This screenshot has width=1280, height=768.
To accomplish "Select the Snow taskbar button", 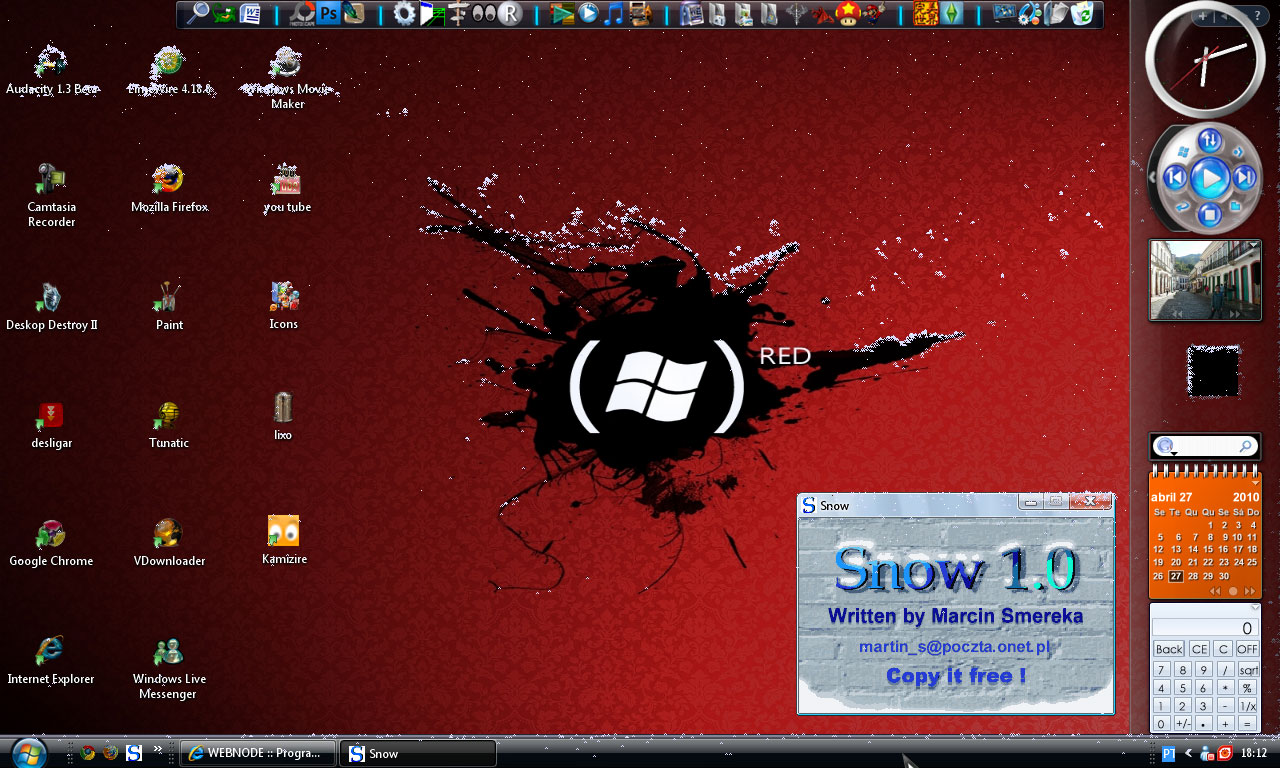I will pyautogui.click(x=418, y=753).
